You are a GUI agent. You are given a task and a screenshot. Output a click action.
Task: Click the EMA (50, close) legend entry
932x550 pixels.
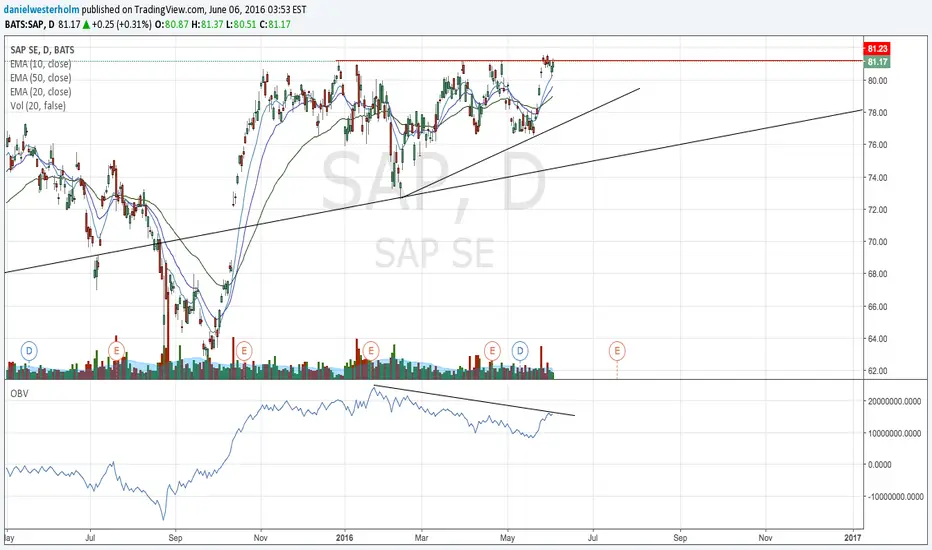(x=40, y=78)
